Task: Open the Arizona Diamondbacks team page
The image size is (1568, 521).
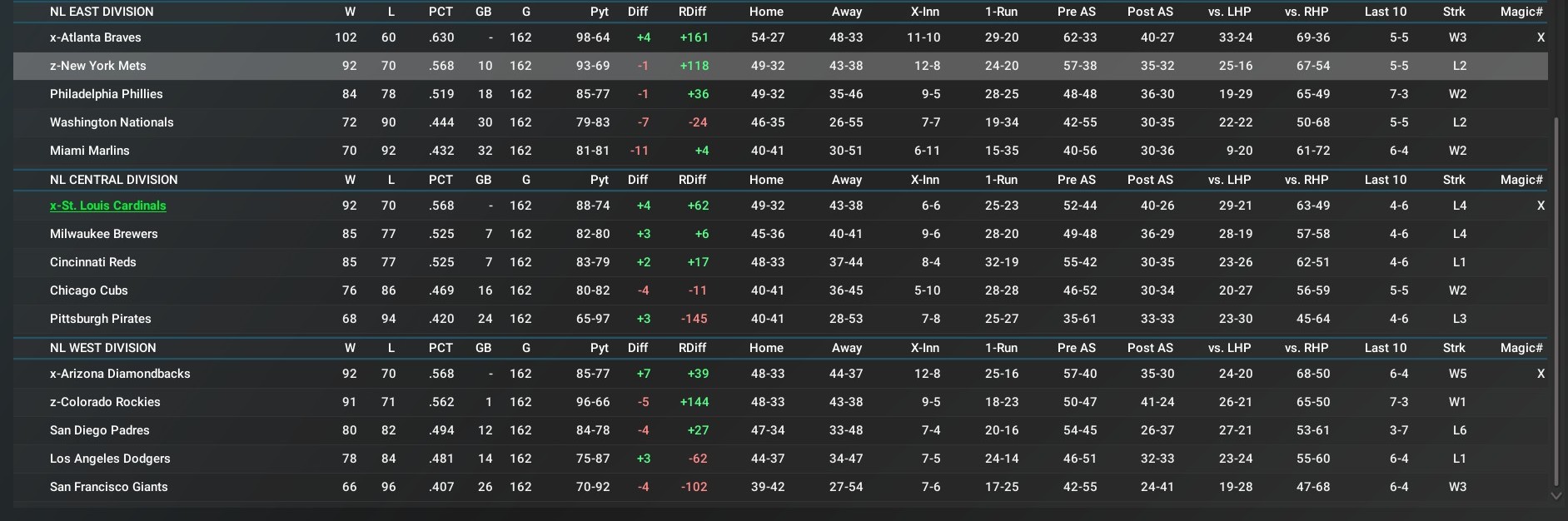Action: pyautogui.click(x=120, y=374)
